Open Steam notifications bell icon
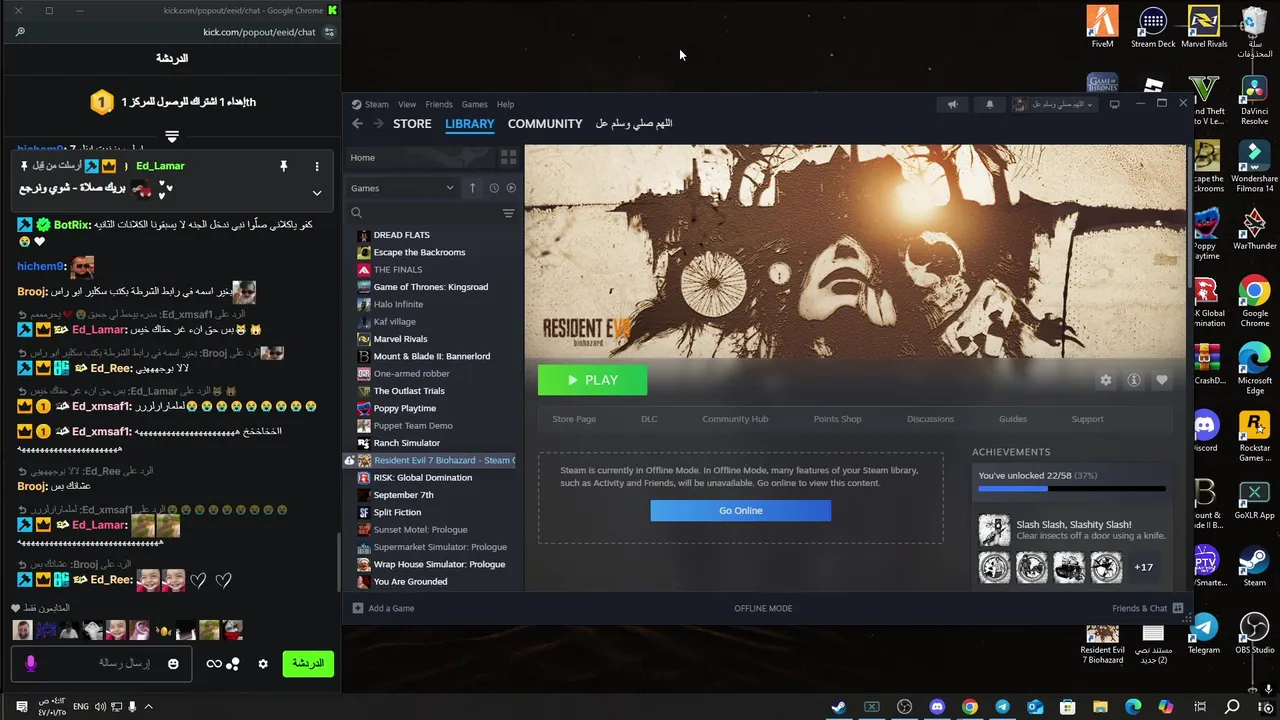This screenshot has width=1280, height=720. (x=990, y=104)
